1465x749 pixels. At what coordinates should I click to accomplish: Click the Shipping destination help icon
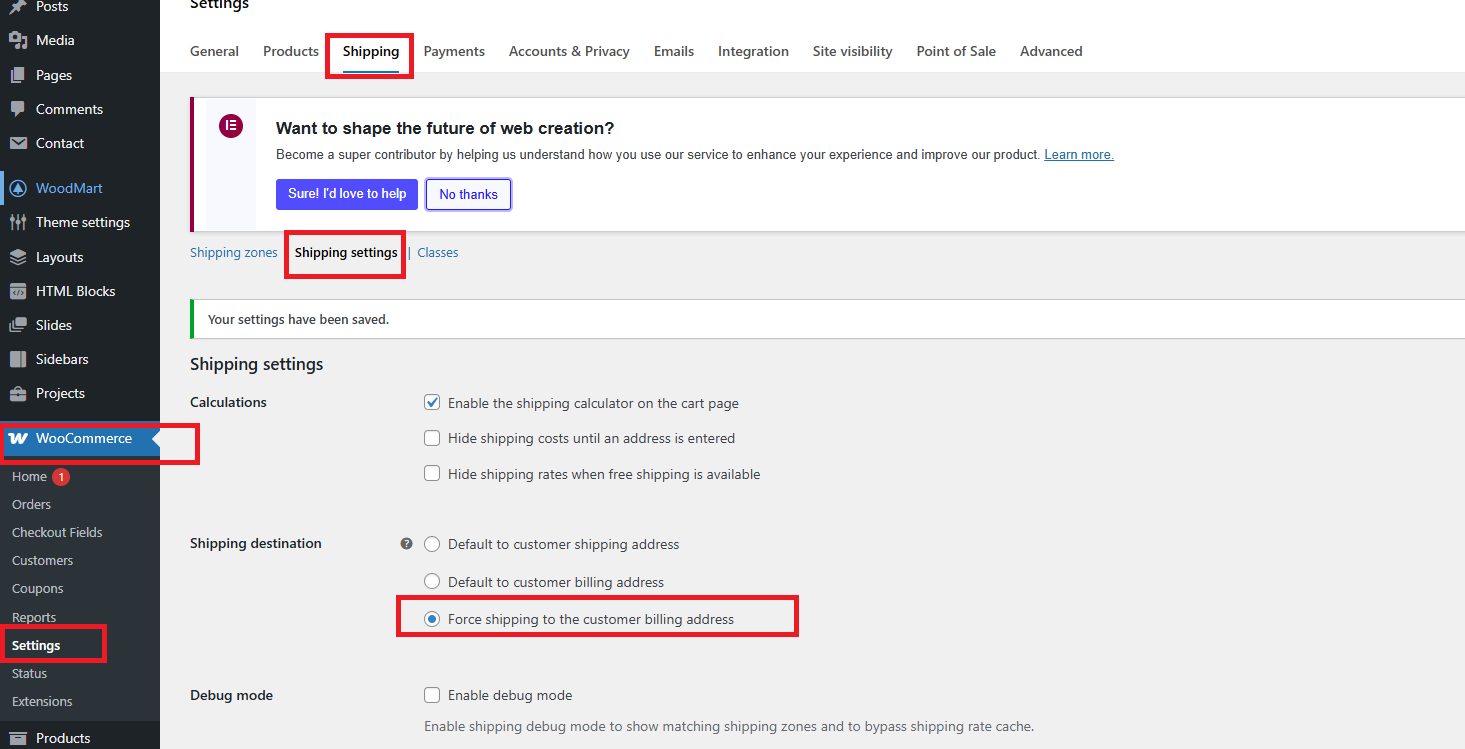[406, 544]
